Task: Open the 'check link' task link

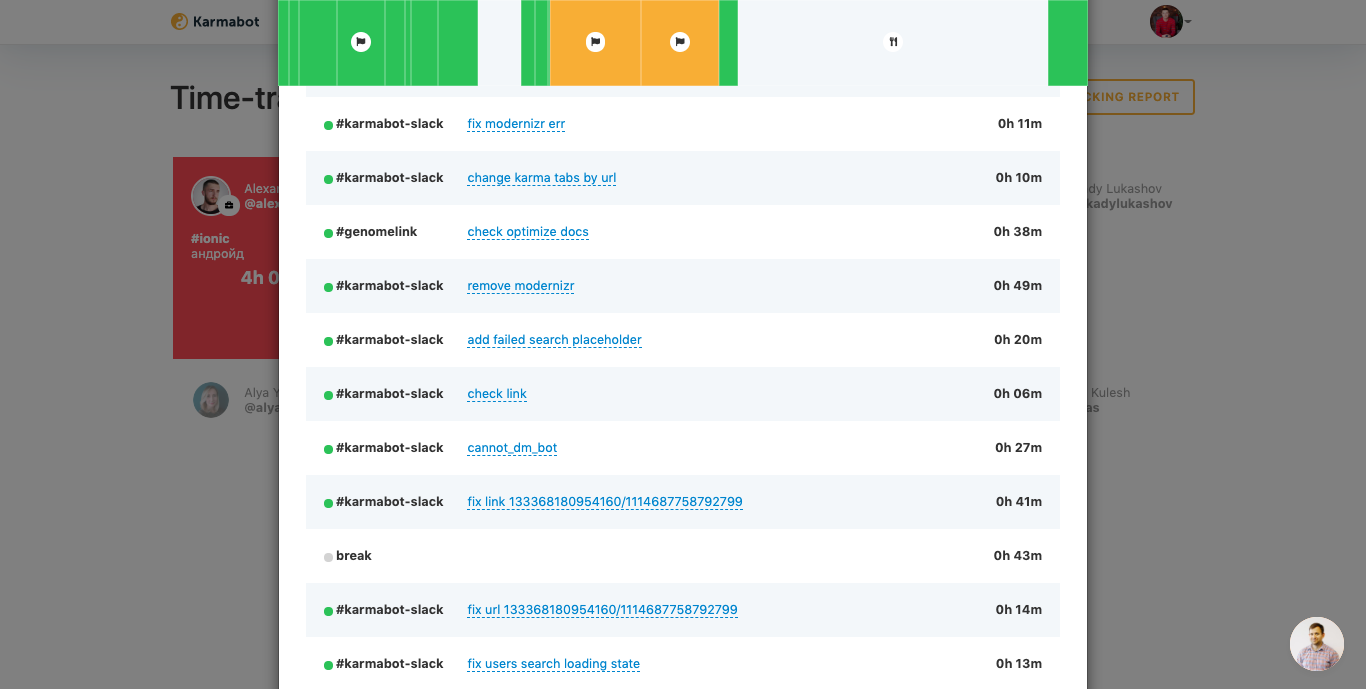Action: coord(497,394)
